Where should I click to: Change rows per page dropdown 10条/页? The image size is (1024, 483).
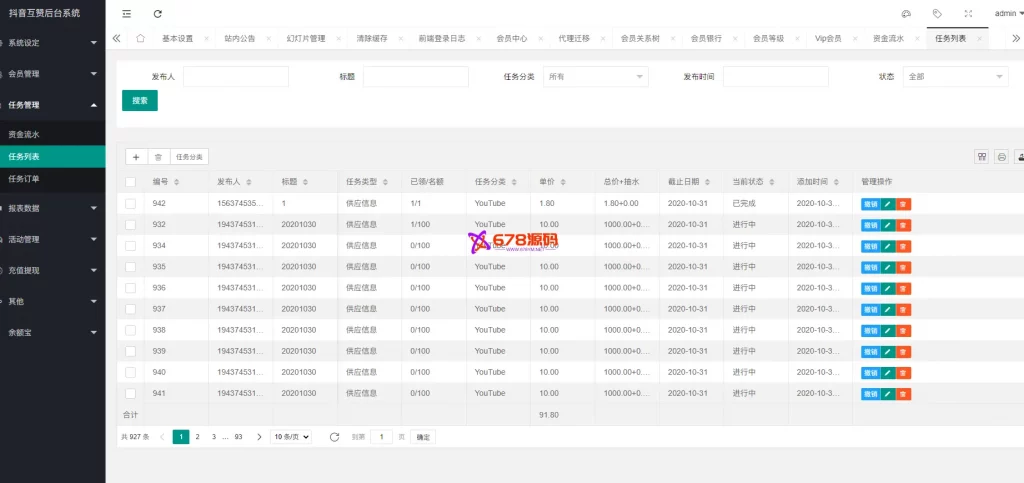[x=291, y=437]
